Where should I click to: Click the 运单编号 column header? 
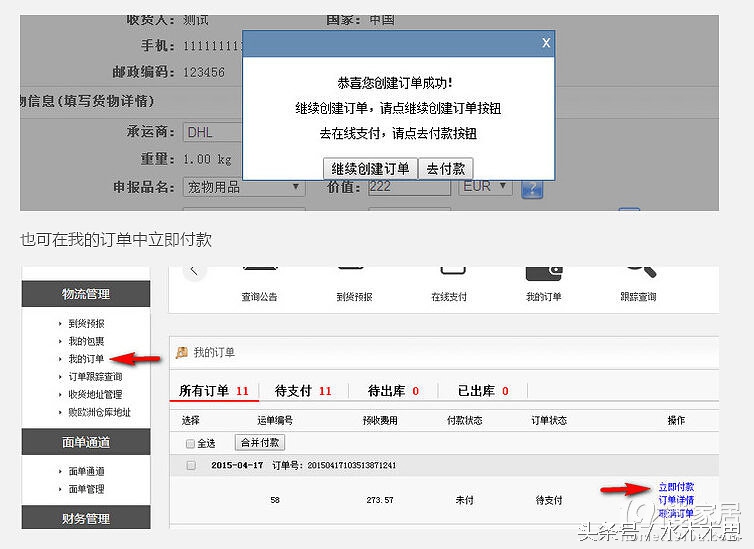(x=275, y=420)
